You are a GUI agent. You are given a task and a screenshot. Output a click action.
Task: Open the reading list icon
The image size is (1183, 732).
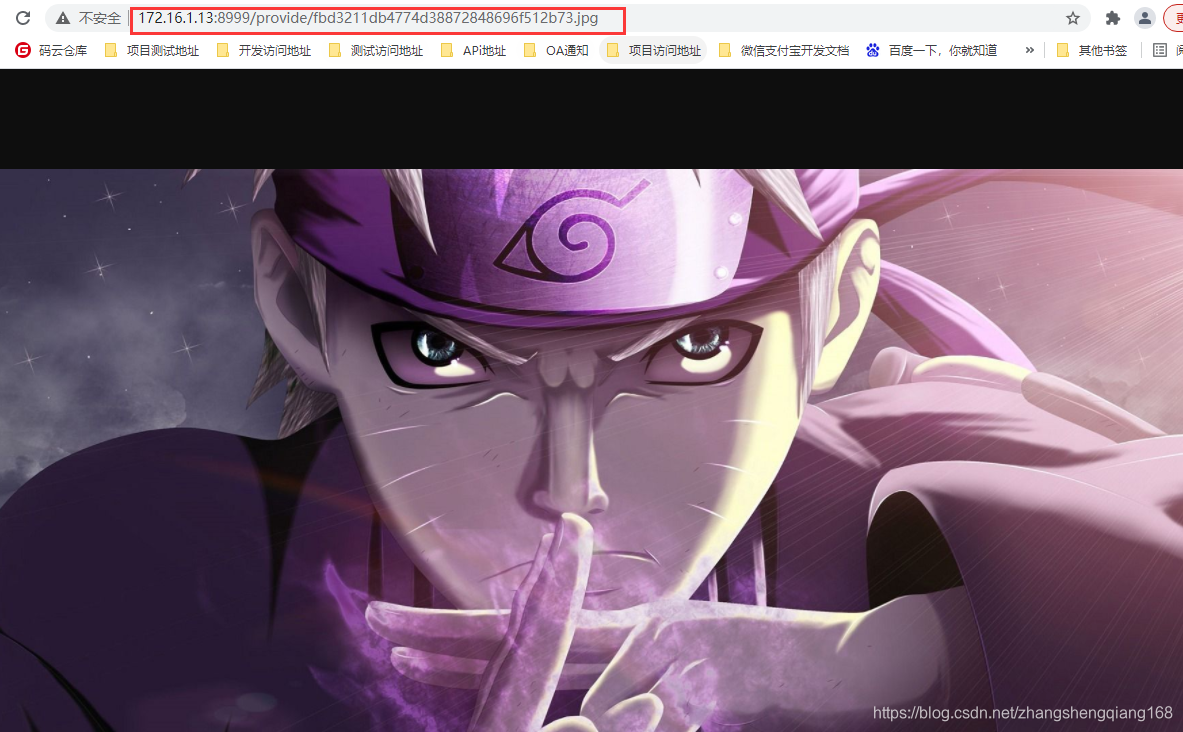(x=1160, y=51)
